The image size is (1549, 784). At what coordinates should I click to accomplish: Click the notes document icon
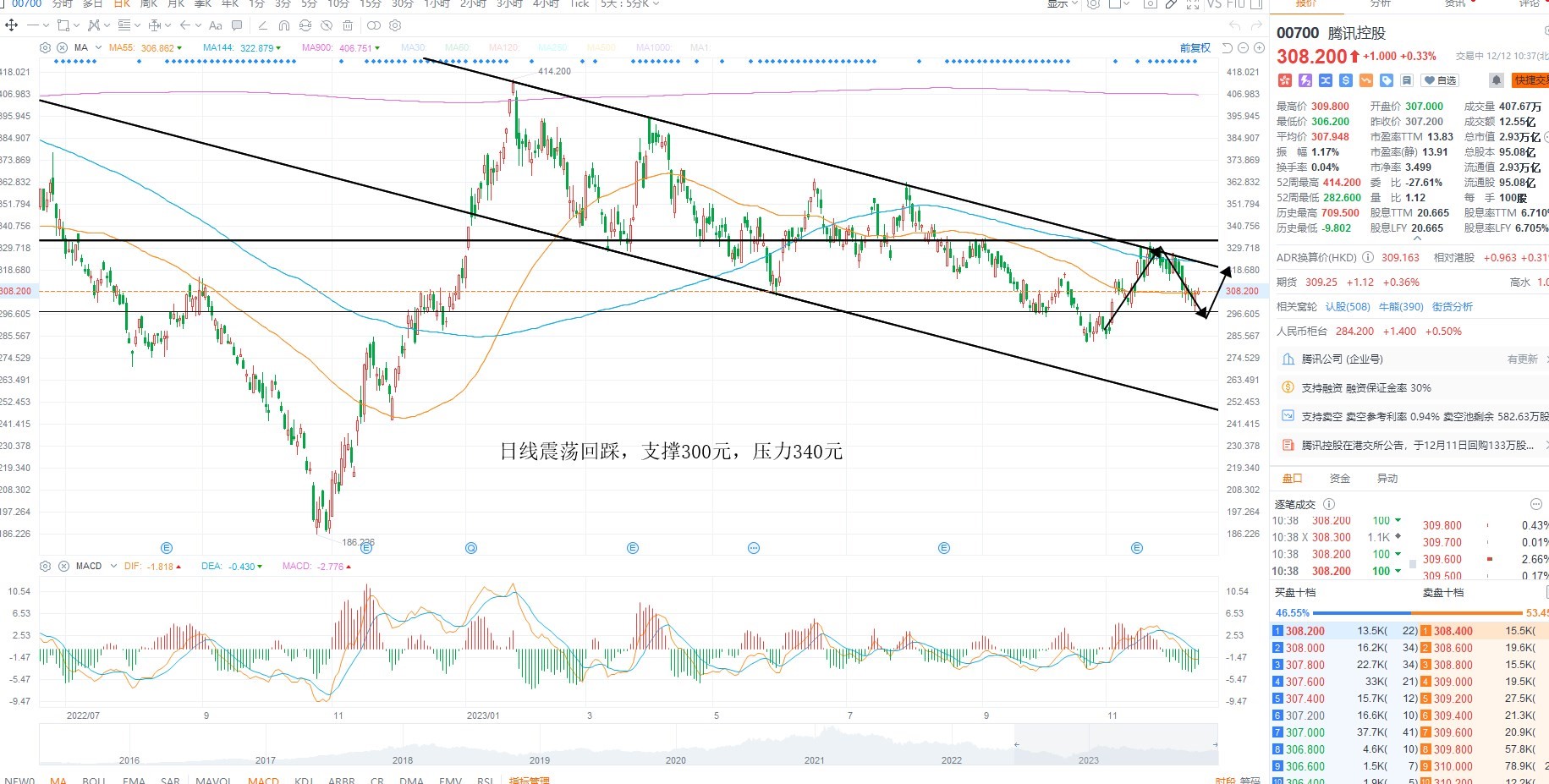click(x=1406, y=80)
